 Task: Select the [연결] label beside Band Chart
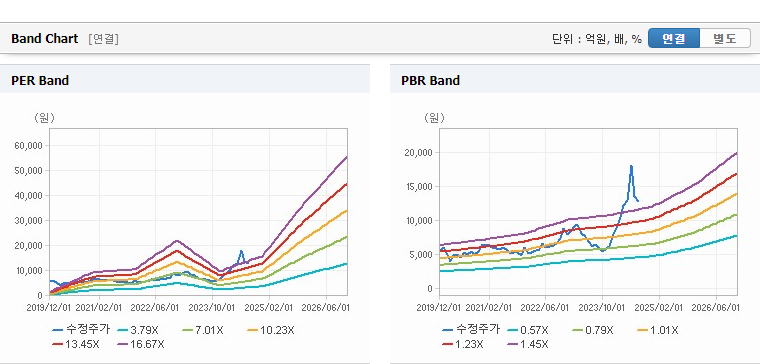pos(103,39)
